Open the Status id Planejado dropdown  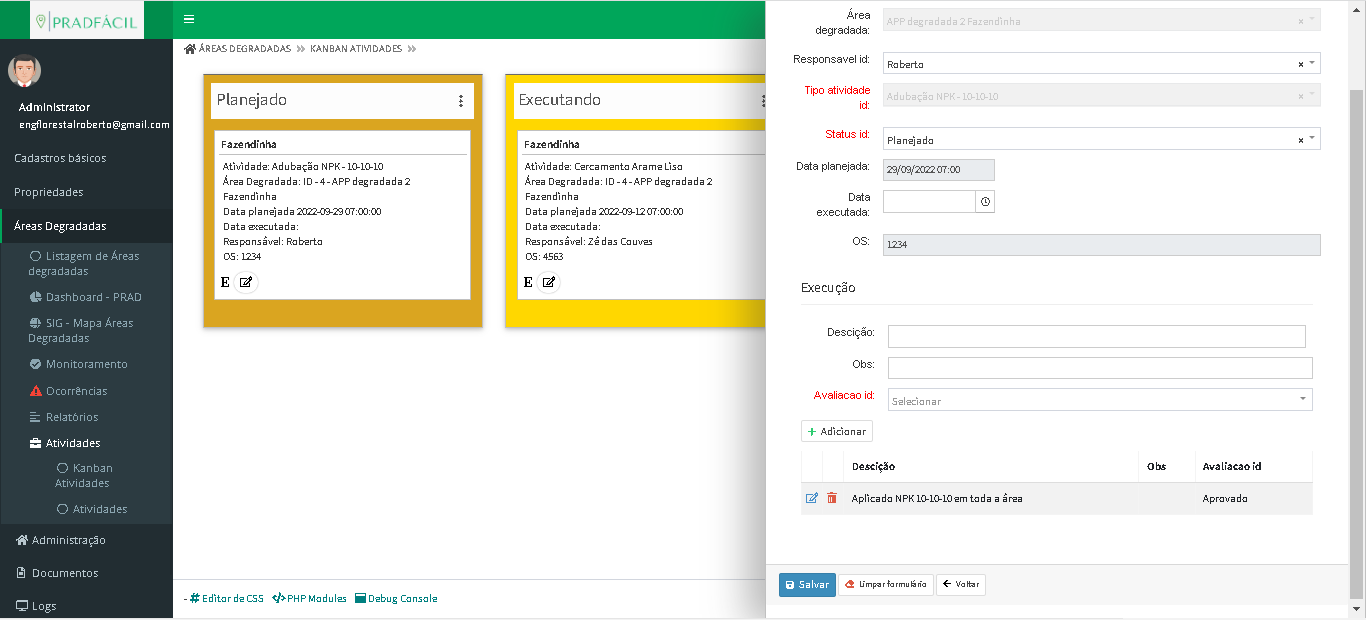(1312, 139)
